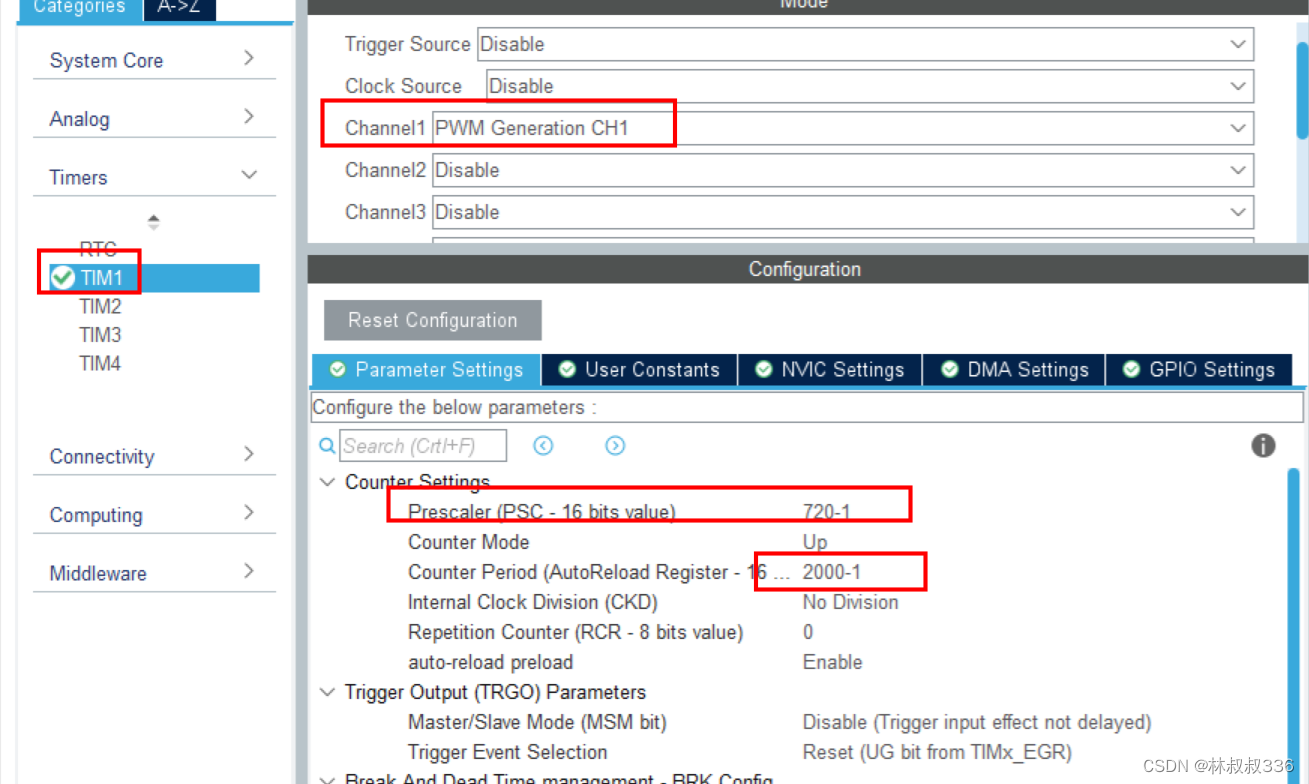
Task: Click the Counter Mode value Up
Action: (x=815, y=542)
